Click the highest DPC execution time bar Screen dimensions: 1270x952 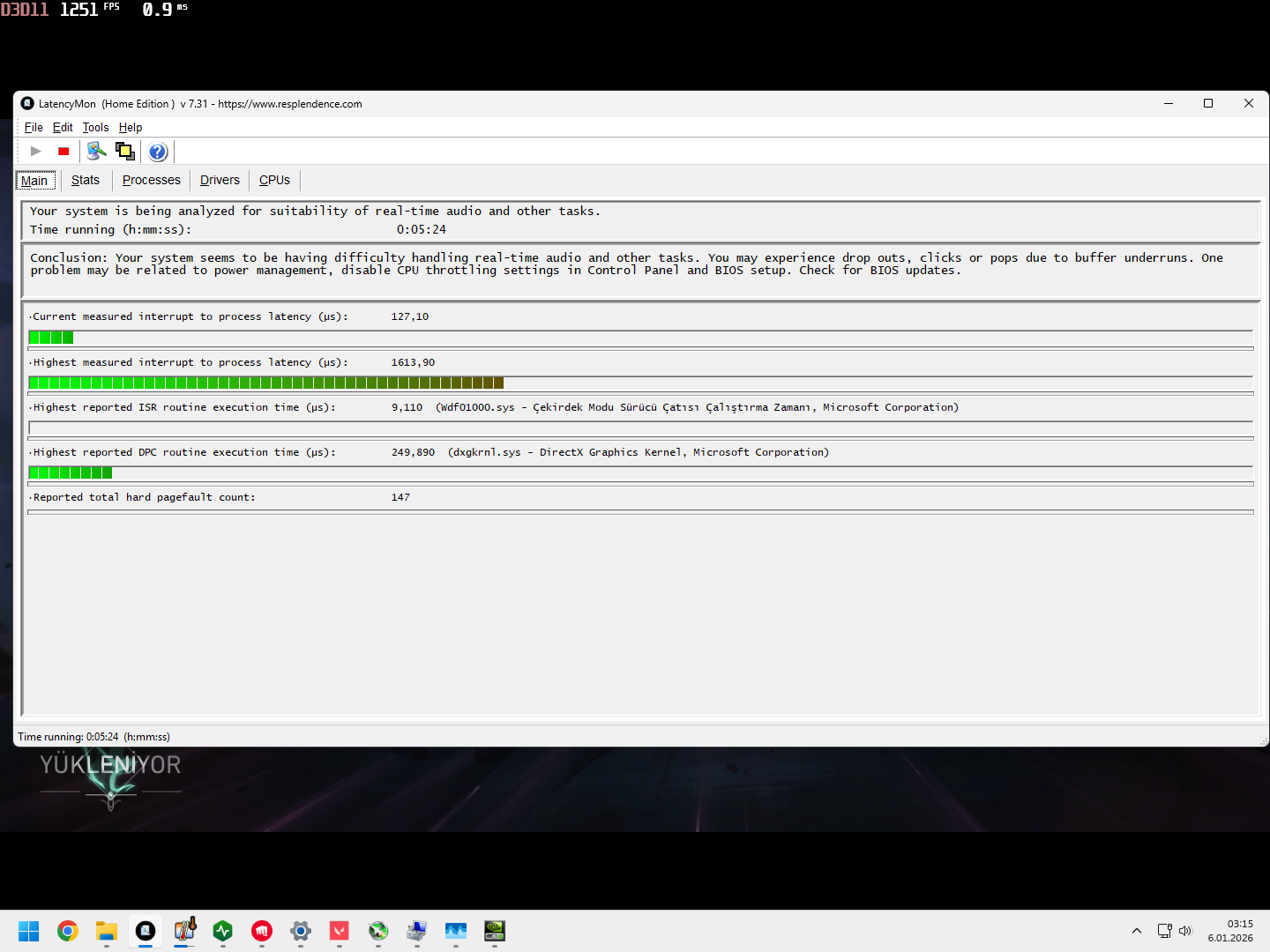pyautogui.click(x=640, y=472)
